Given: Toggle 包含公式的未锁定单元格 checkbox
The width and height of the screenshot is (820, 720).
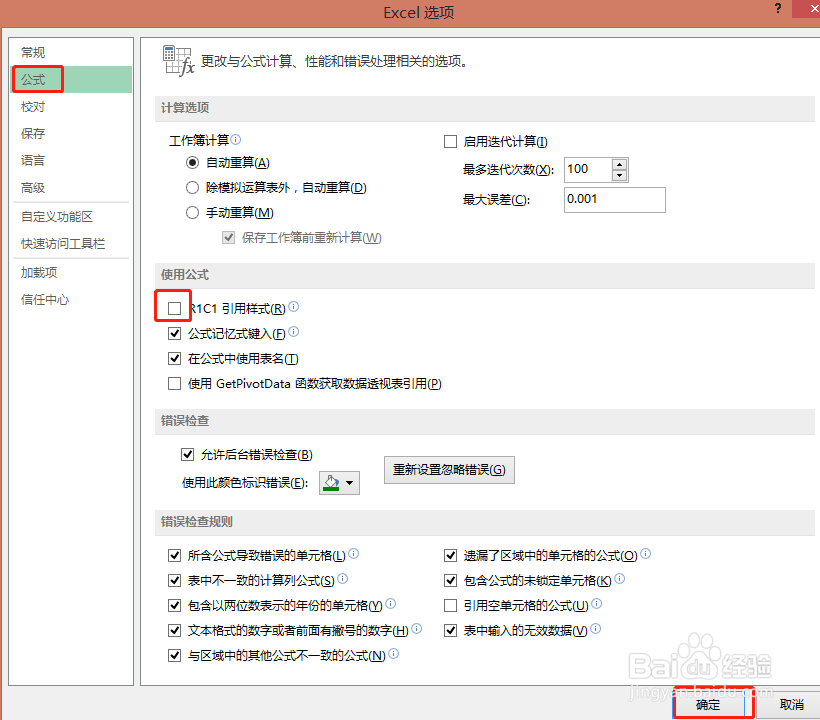Looking at the screenshot, I should point(450,580).
